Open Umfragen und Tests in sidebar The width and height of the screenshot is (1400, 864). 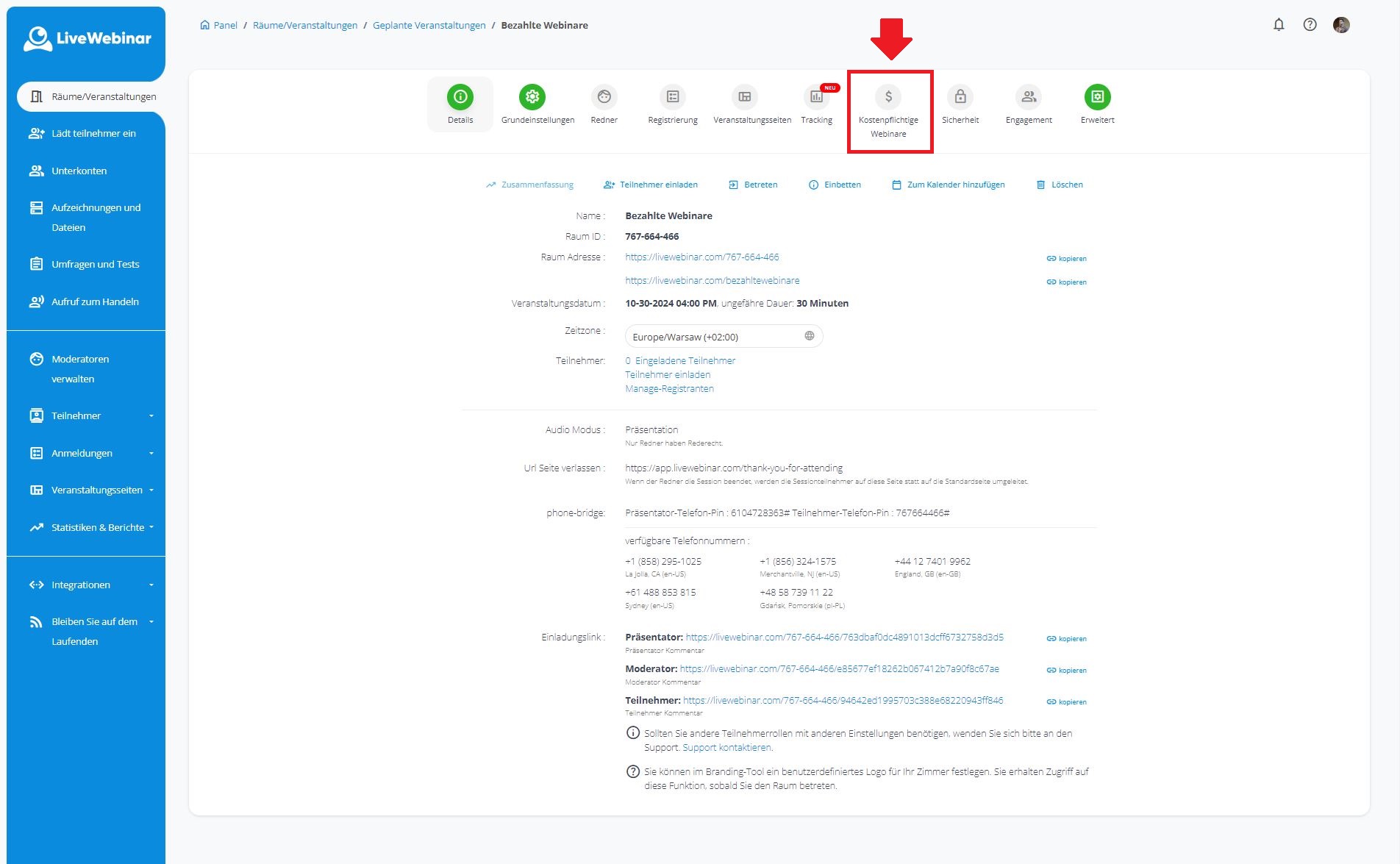pos(95,265)
